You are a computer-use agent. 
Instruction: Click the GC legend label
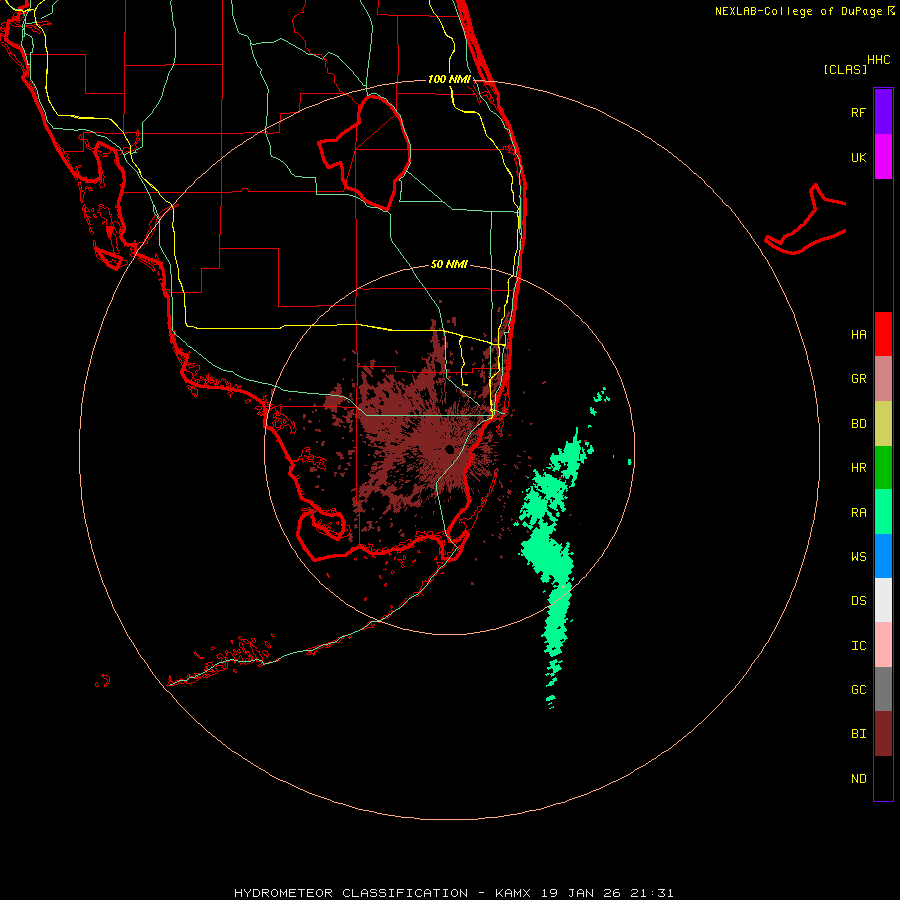(x=858, y=689)
